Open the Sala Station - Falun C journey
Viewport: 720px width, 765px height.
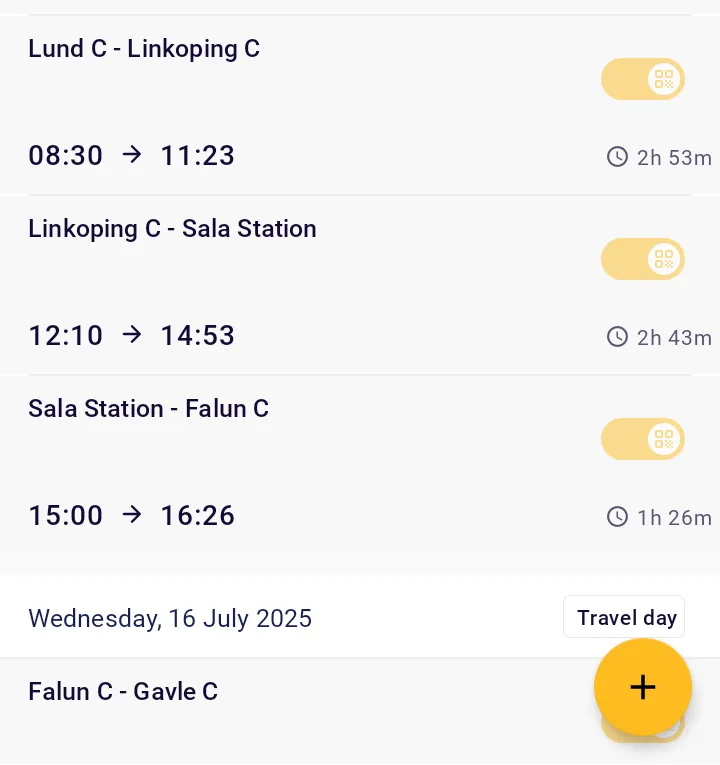(148, 409)
